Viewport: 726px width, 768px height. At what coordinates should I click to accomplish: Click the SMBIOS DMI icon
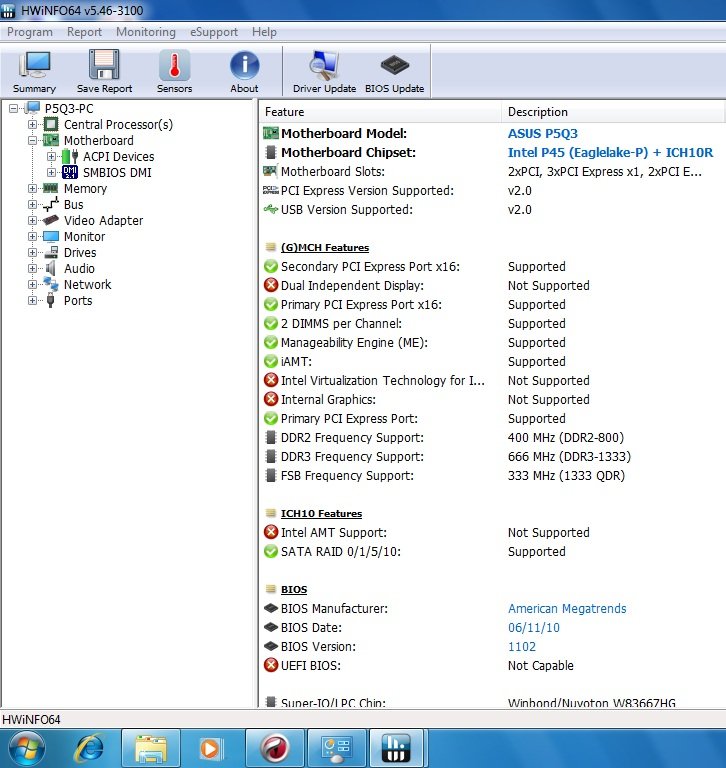coord(70,172)
